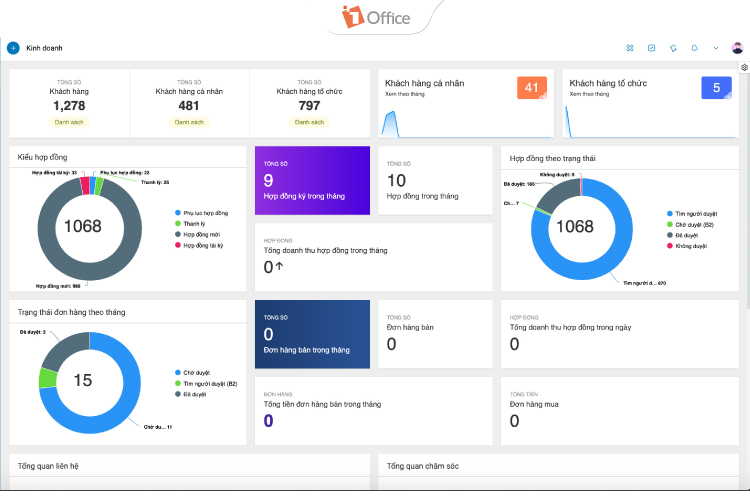Click the 10 Hợp đồng trong tháng card
750x500 pixels.
435,180
